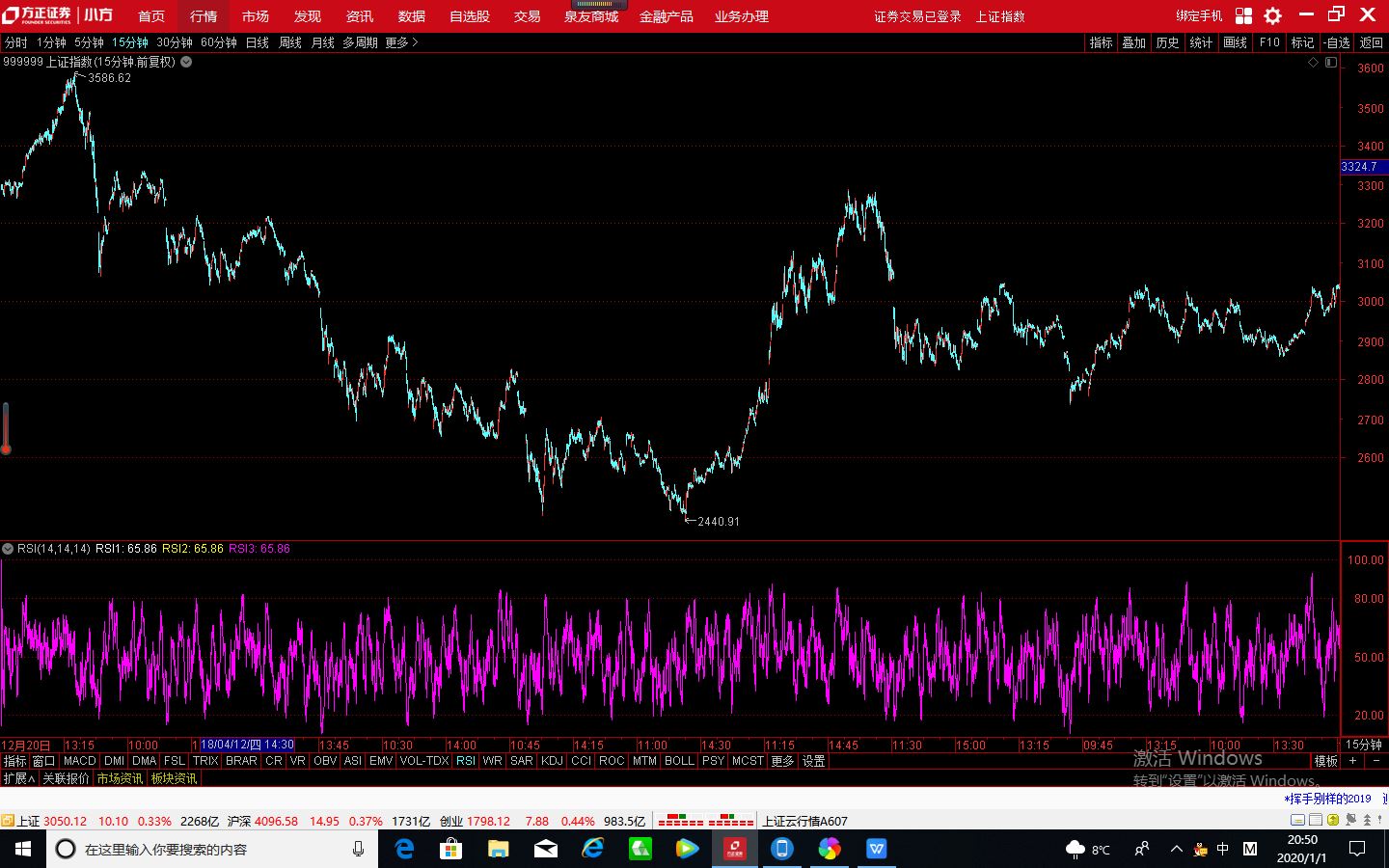Select 日线 daily chart period
This screenshot has width=1389, height=868.
[258, 42]
